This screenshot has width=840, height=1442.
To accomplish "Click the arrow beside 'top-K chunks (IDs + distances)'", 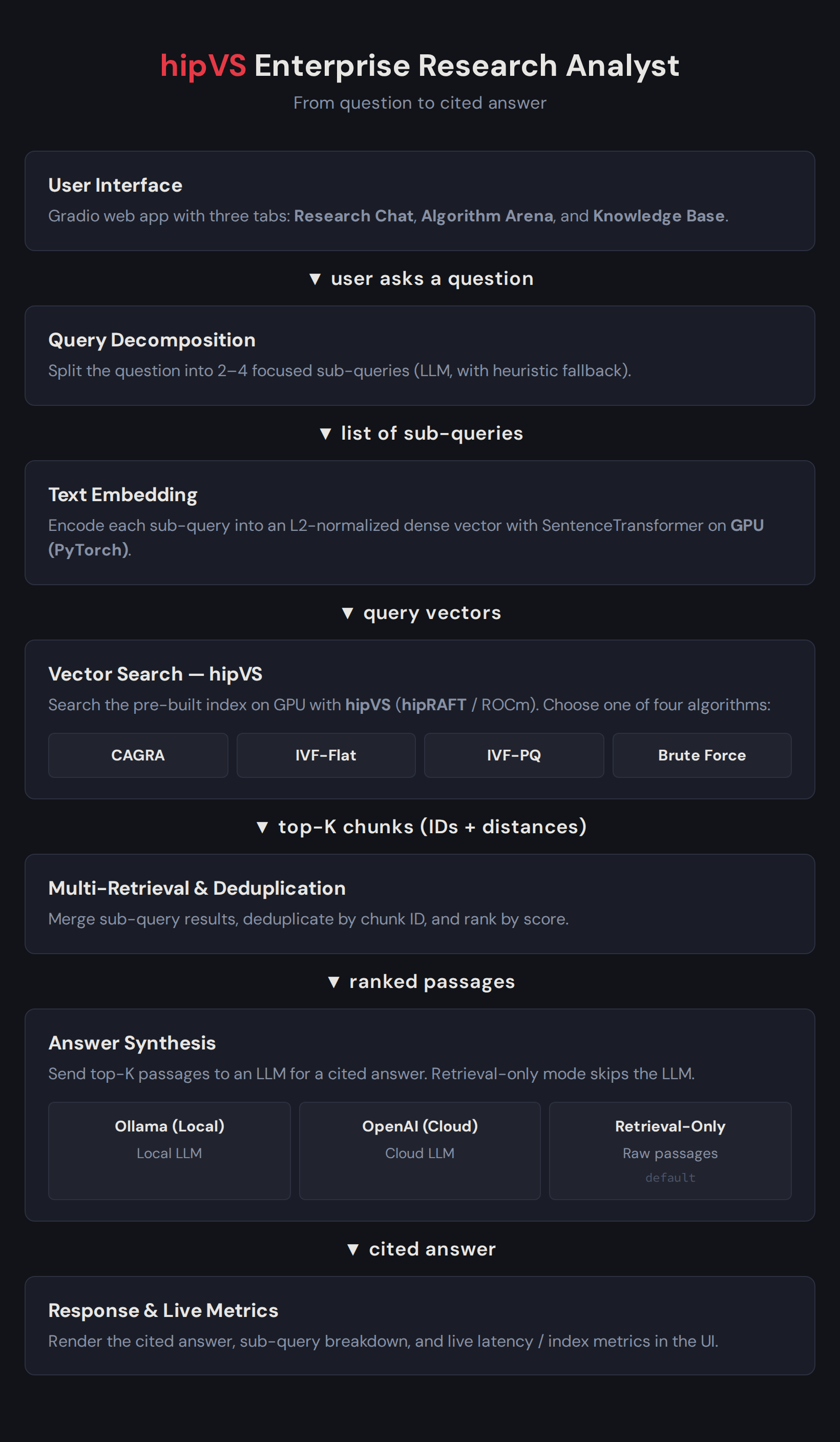I will pyautogui.click(x=262, y=828).
